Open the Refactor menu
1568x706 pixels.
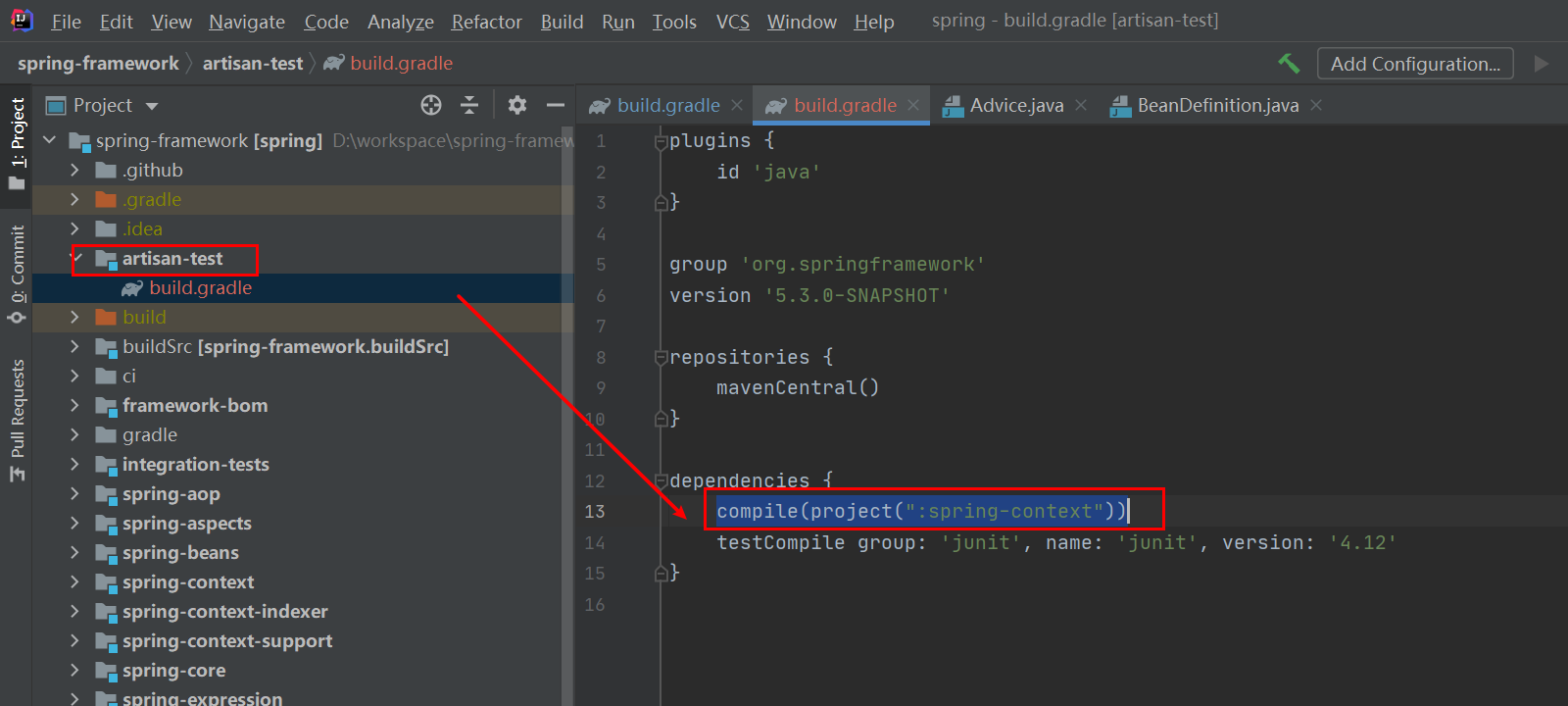[x=486, y=22]
